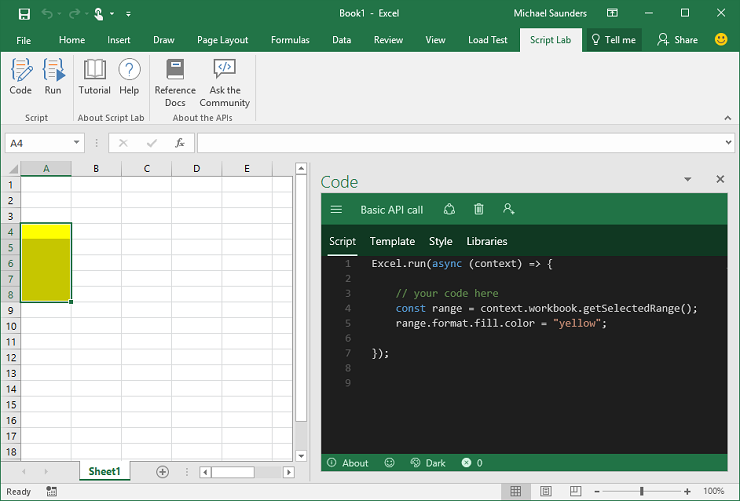Close the Code task pane

pos(720,179)
